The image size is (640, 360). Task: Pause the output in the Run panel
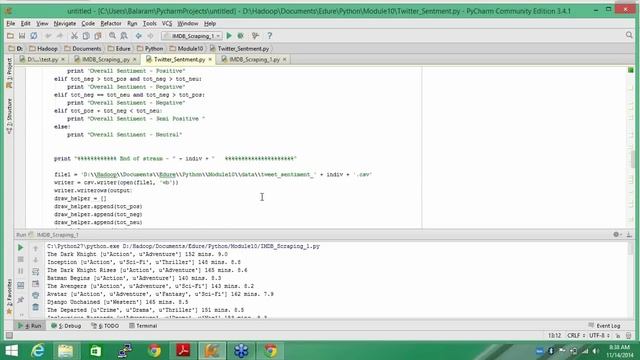pyautogui.click(x=20, y=271)
